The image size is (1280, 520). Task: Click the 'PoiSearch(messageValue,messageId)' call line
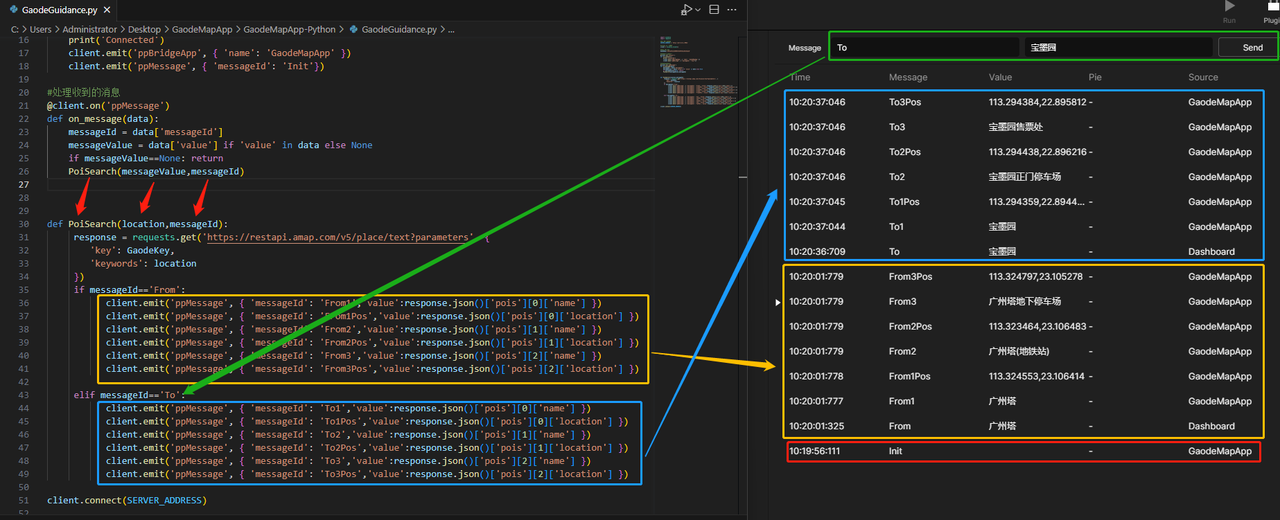tap(156, 172)
